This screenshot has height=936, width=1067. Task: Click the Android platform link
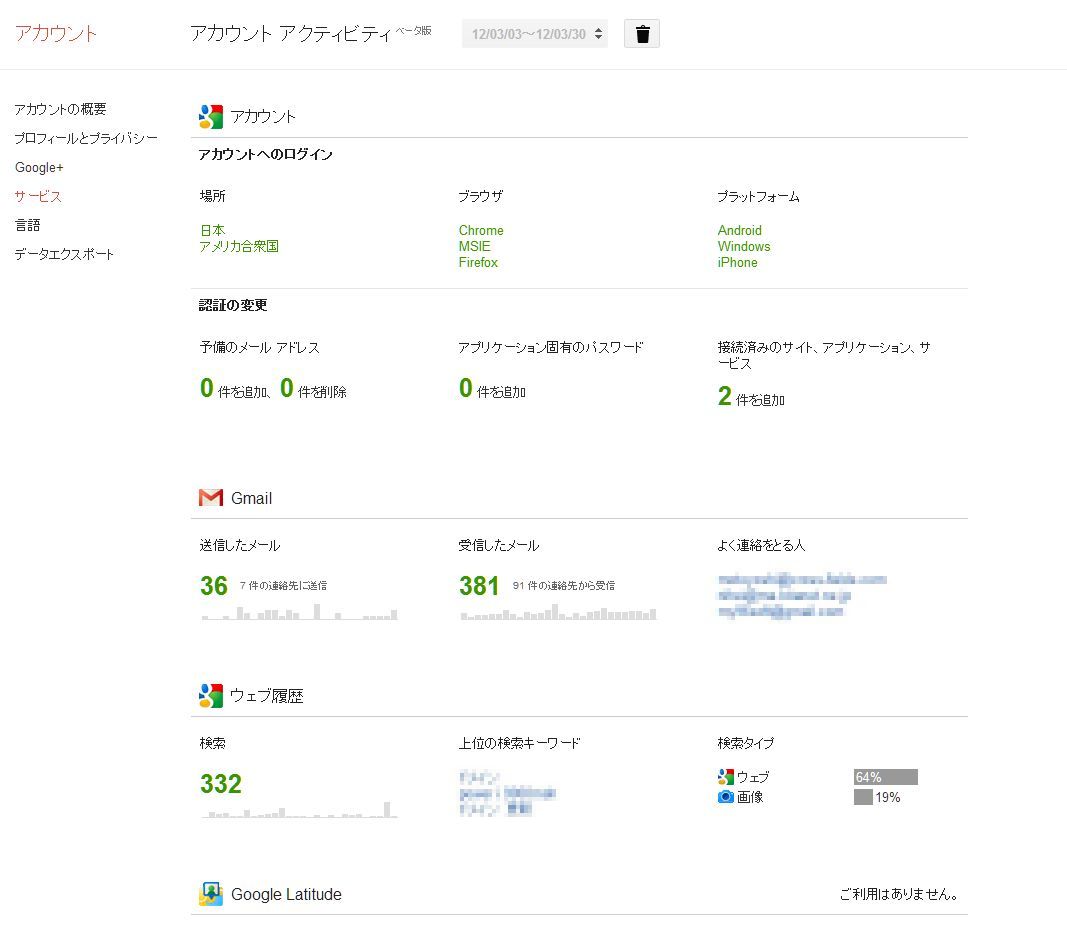(x=740, y=230)
